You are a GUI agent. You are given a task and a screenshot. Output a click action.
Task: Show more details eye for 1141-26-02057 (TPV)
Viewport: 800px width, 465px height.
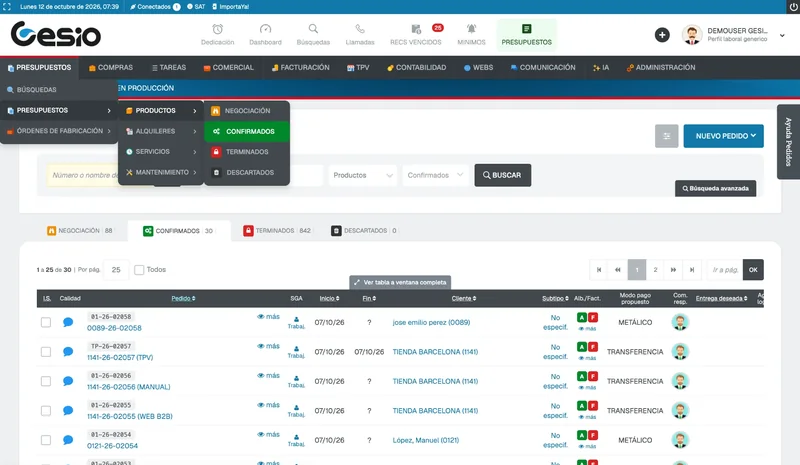268,346
